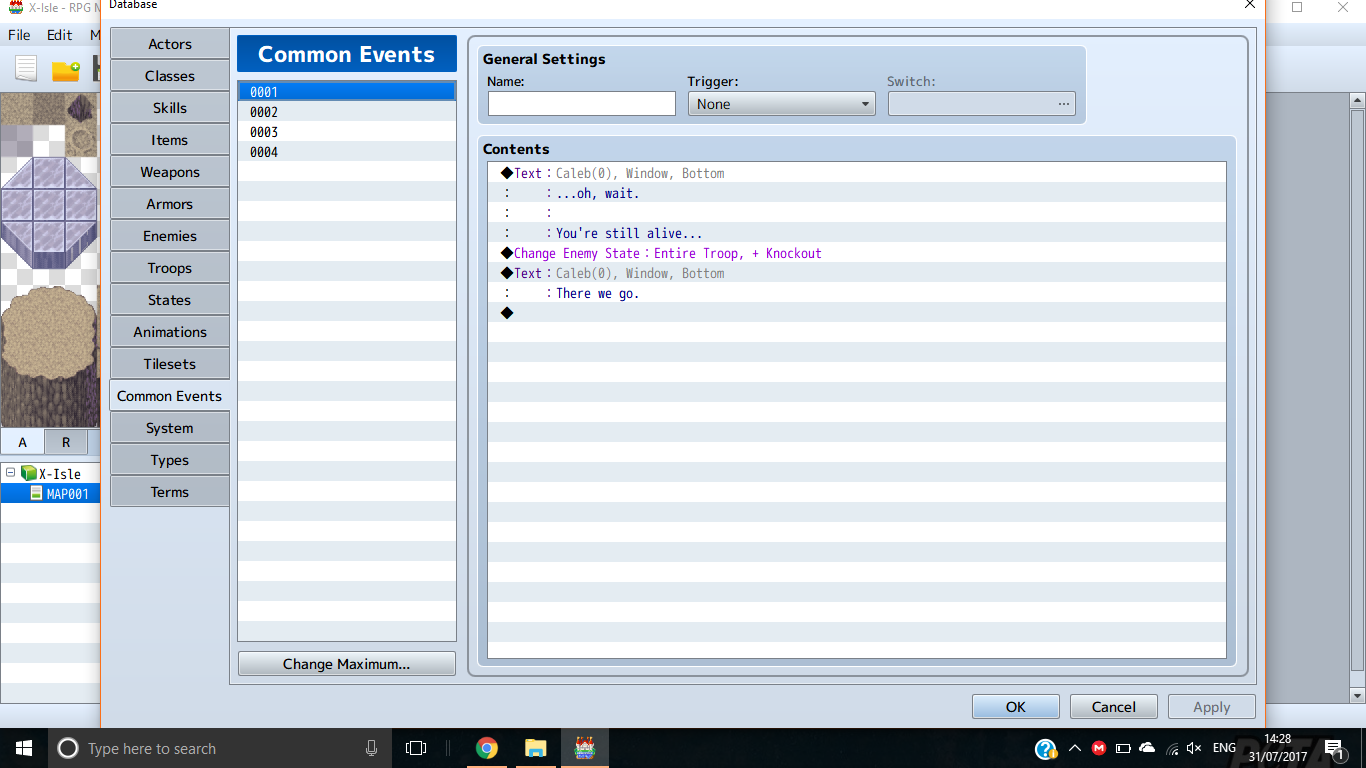Click the purple crystal tile in palette
Screen dimensions: 1366x768
pos(49,211)
